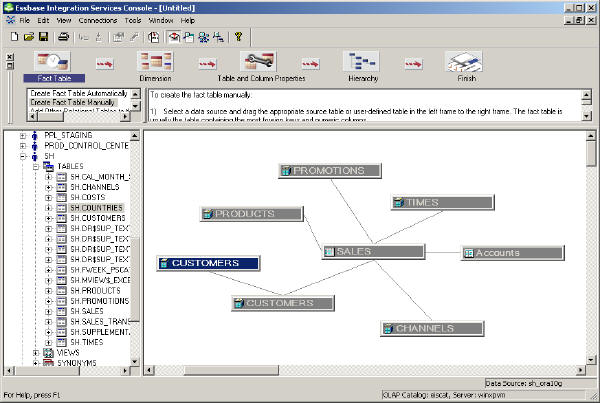Open the Window menu
This screenshot has height=403, width=600.
point(161,20)
